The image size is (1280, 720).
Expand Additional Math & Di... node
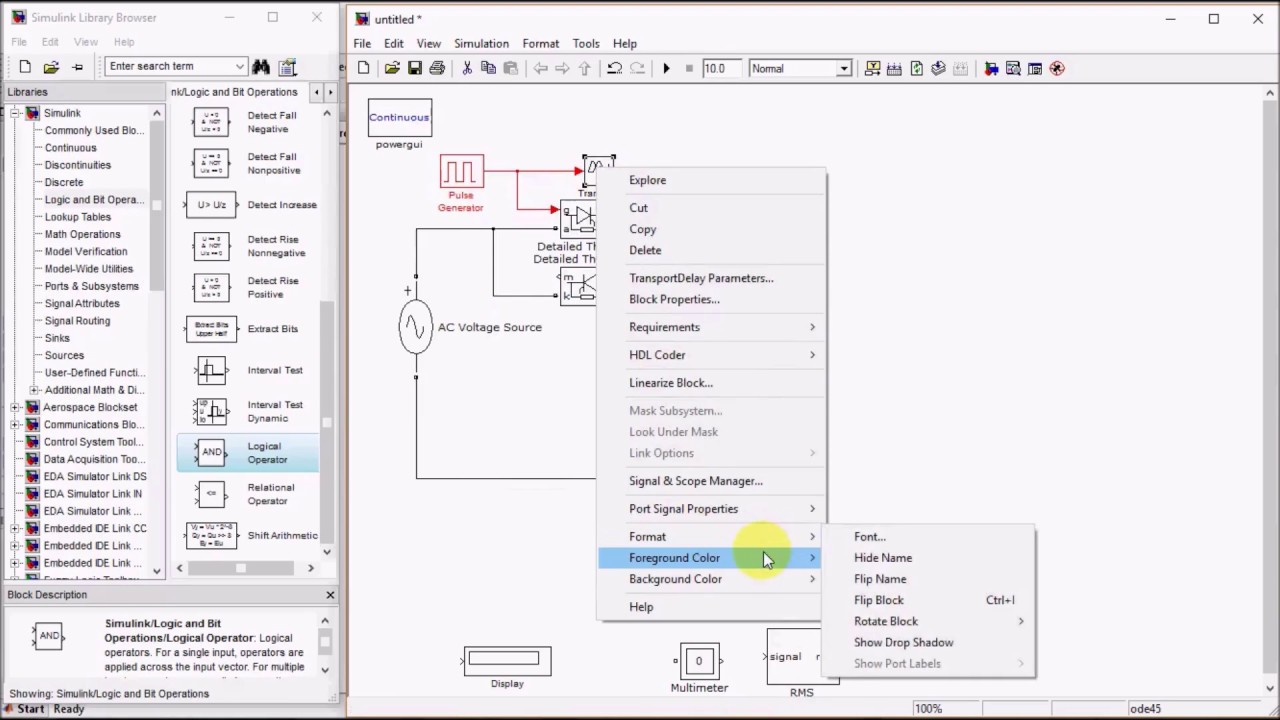pyautogui.click(x=34, y=390)
